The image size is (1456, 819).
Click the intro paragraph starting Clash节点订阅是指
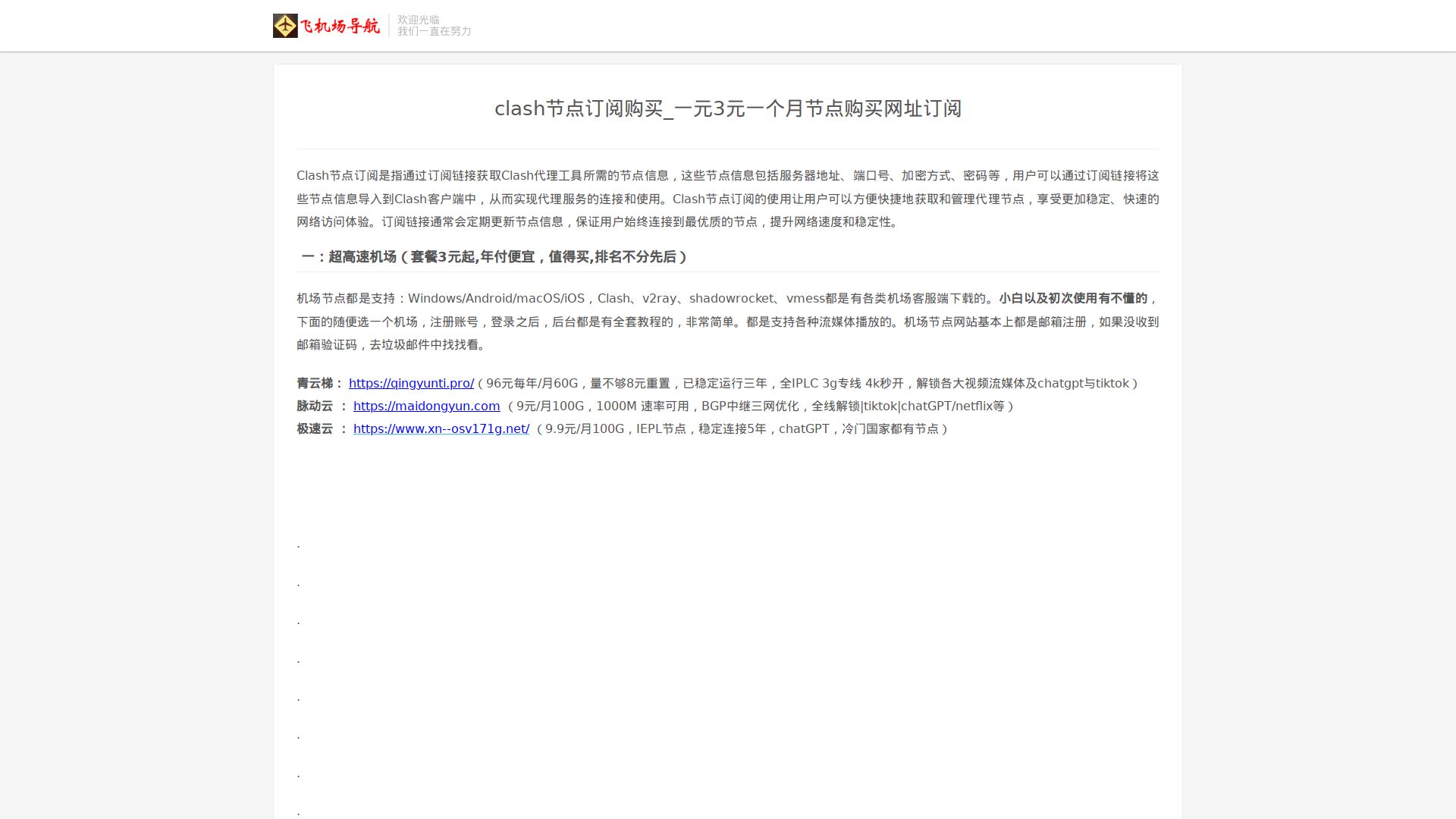click(728, 199)
